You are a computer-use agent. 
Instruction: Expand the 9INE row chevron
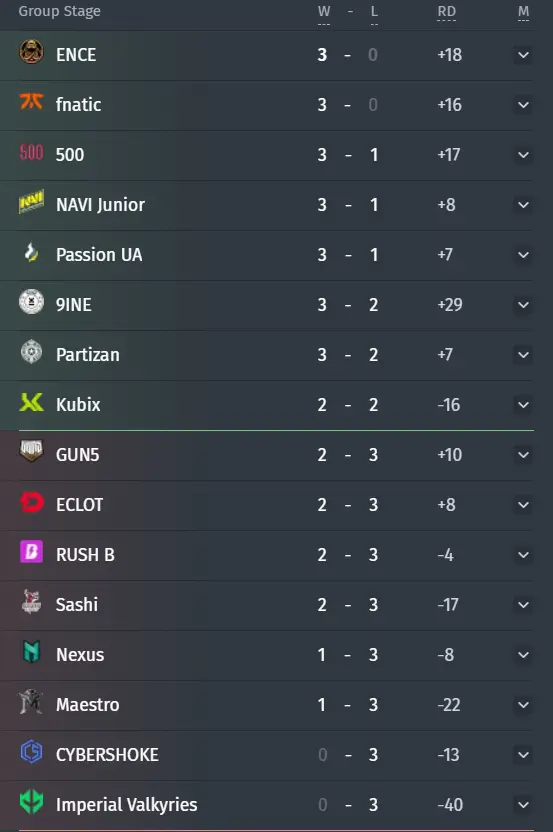click(x=523, y=305)
